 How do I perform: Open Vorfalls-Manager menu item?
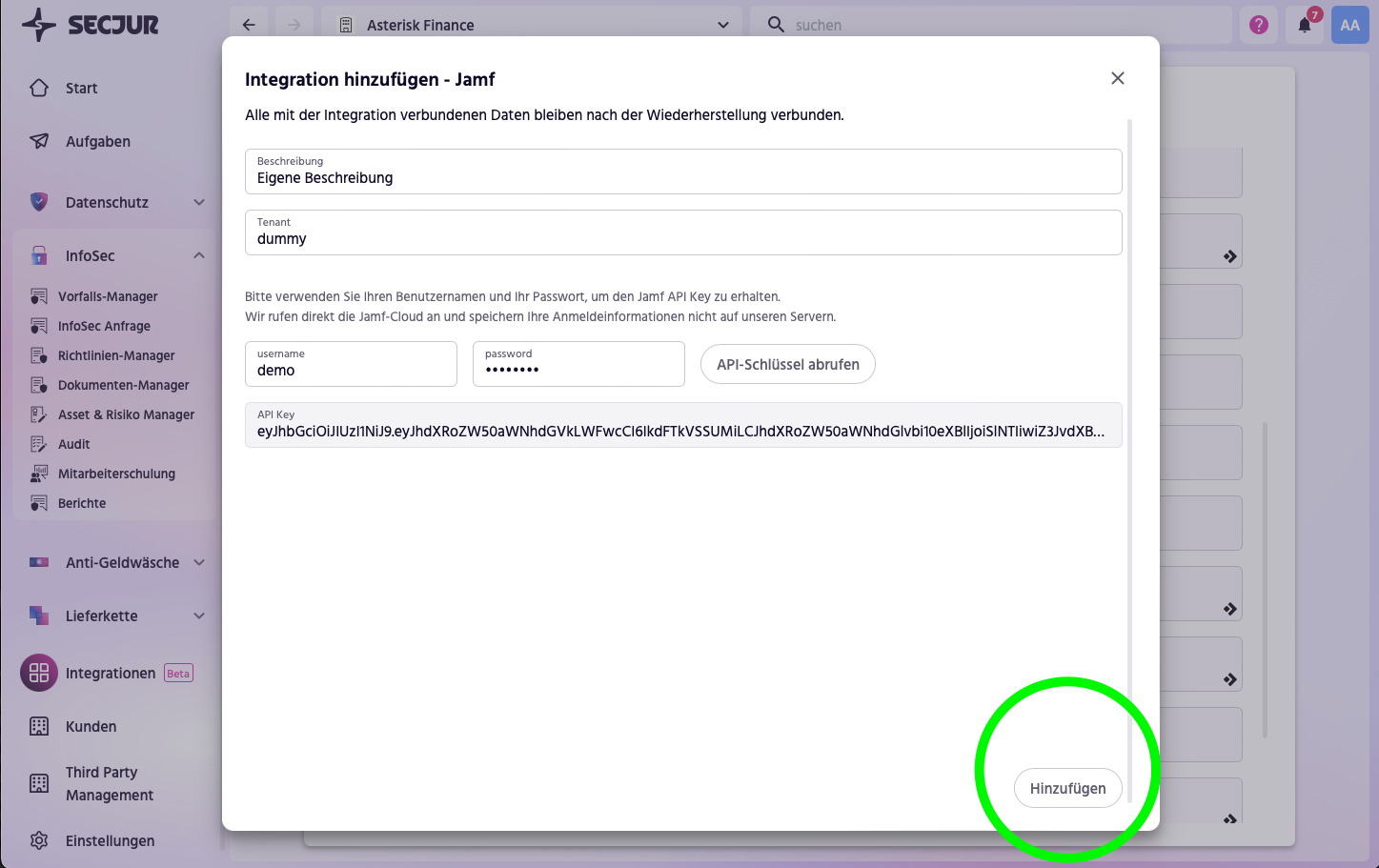(108, 296)
